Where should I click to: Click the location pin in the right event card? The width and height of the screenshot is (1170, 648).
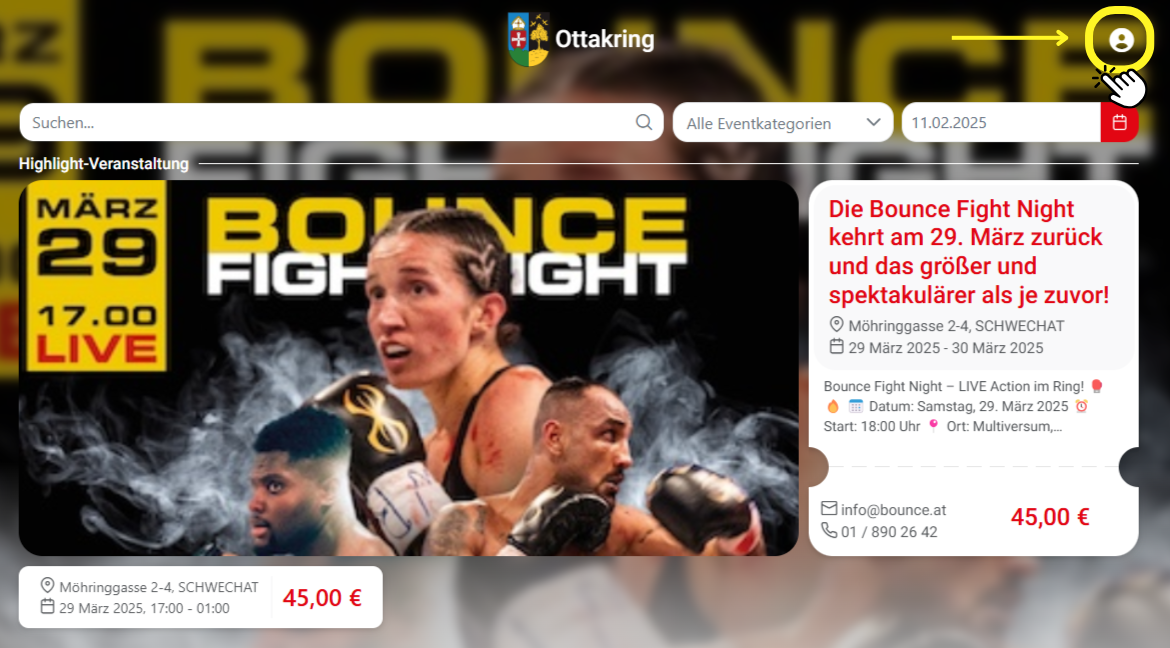[836, 325]
